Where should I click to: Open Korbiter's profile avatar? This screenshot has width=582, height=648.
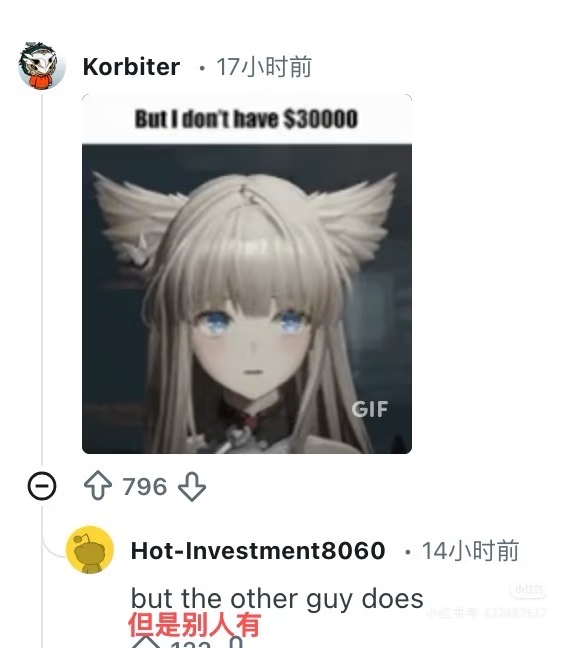coord(42,66)
